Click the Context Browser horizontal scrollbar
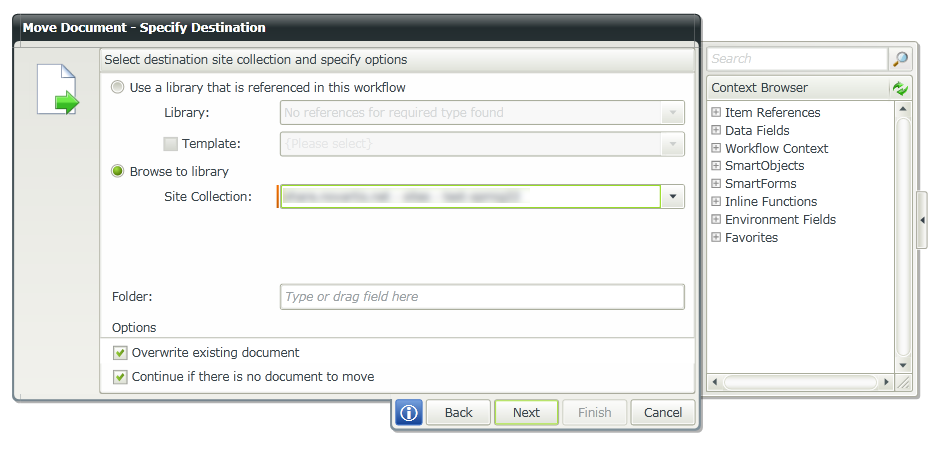The height and width of the screenshot is (455, 932). (x=800, y=382)
